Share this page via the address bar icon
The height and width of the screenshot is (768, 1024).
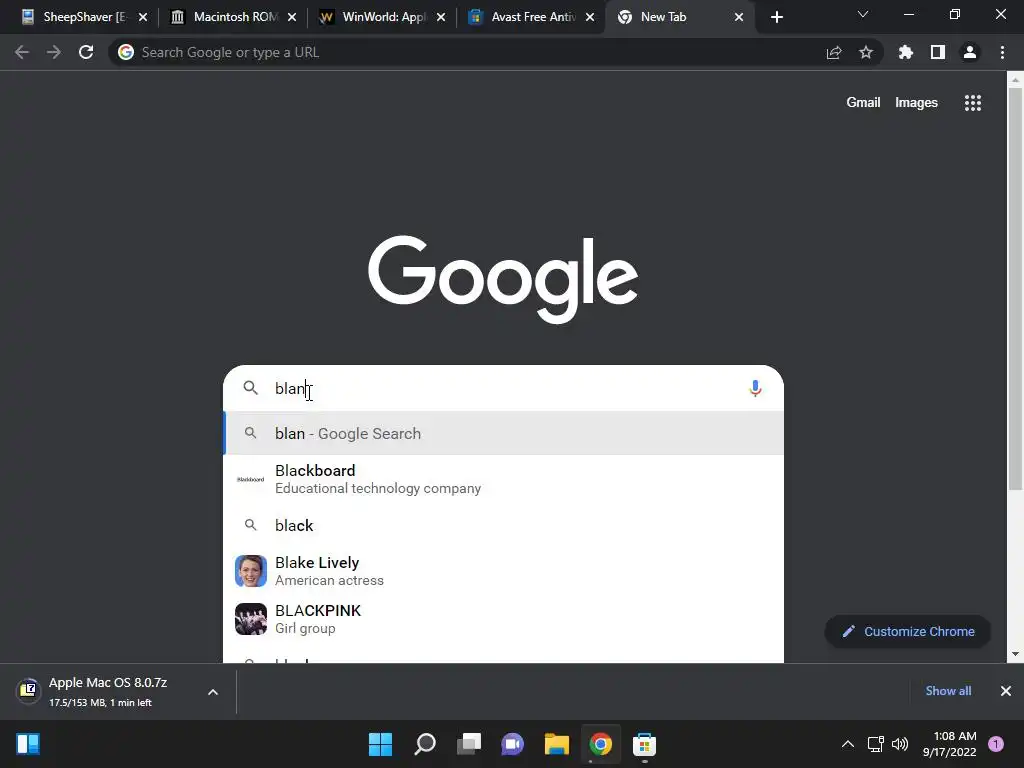(x=834, y=52)
